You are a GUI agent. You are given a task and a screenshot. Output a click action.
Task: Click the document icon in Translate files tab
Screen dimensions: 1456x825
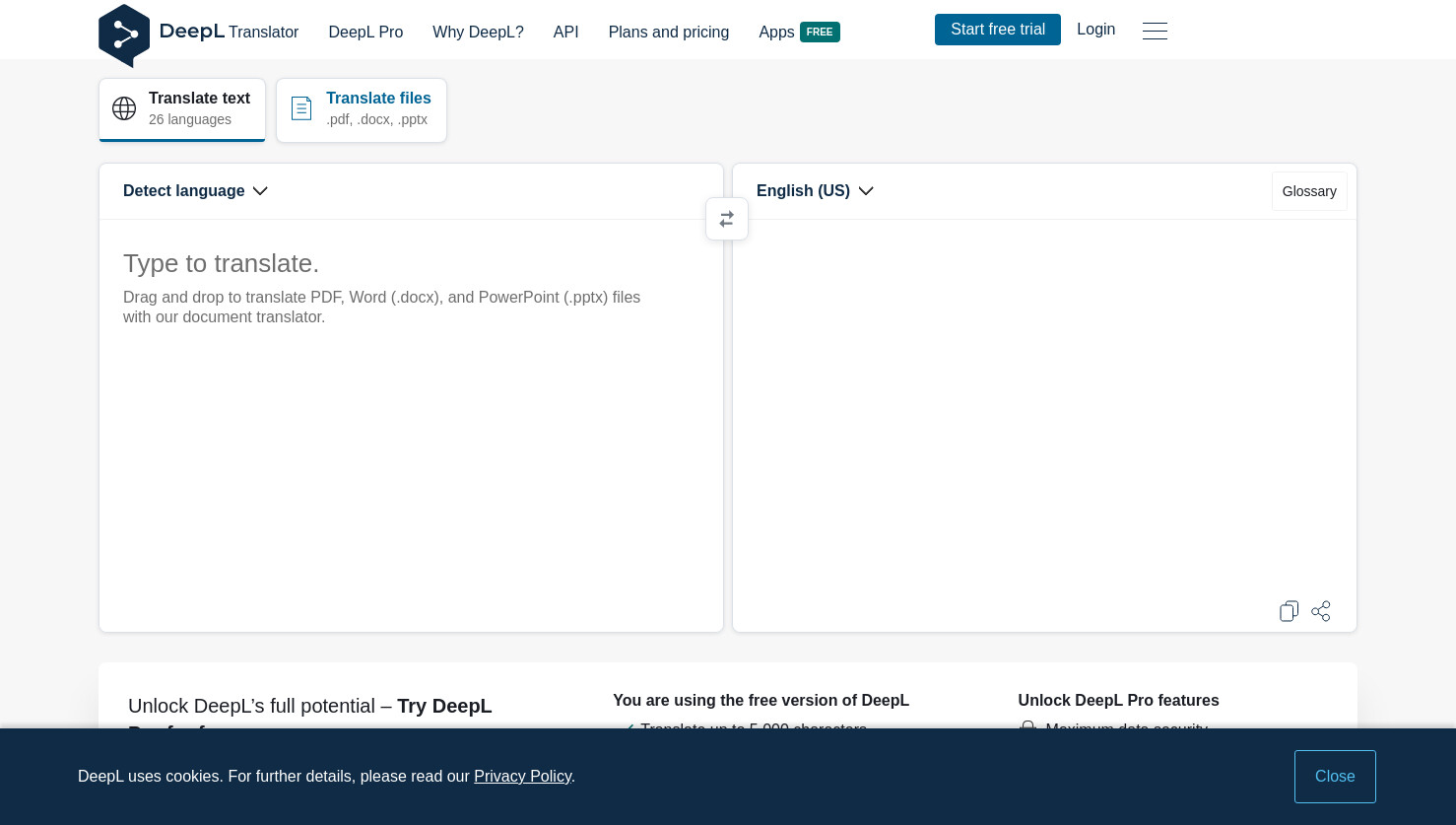[301, 108]
